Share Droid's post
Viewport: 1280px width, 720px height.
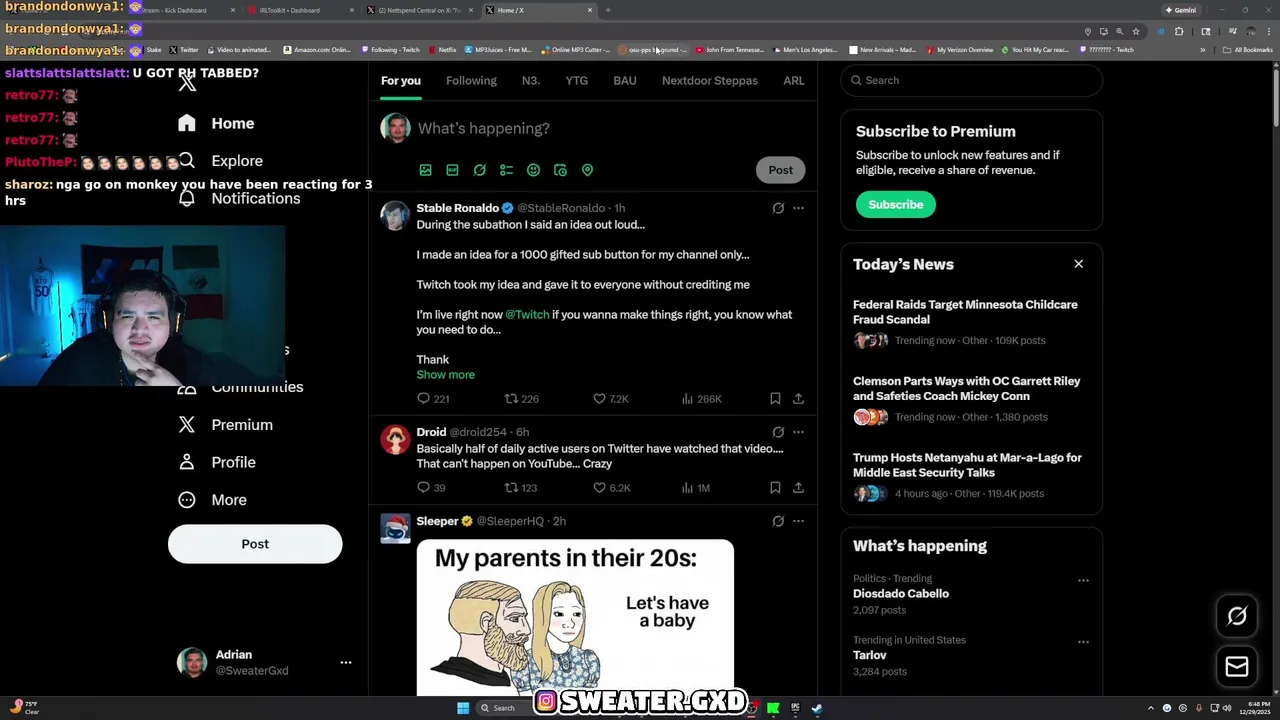[x=798, y=488]
